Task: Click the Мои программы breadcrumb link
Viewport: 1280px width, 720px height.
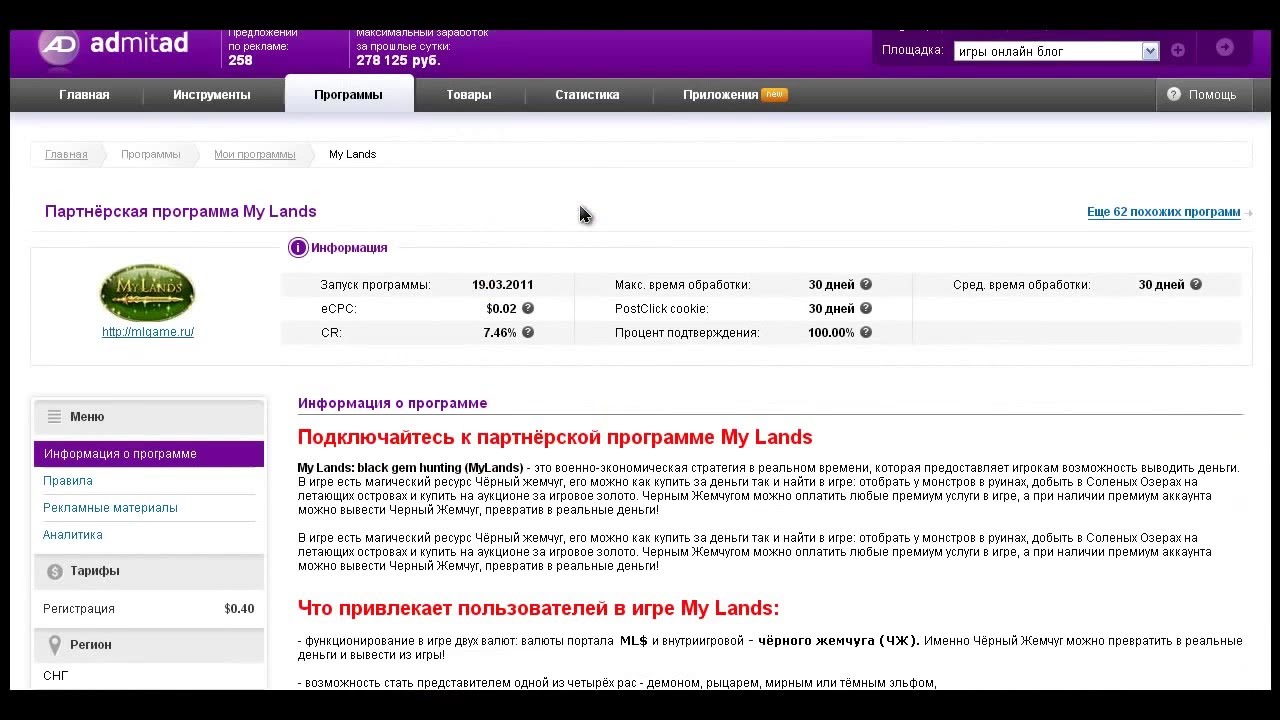Action: coord(255,155)
